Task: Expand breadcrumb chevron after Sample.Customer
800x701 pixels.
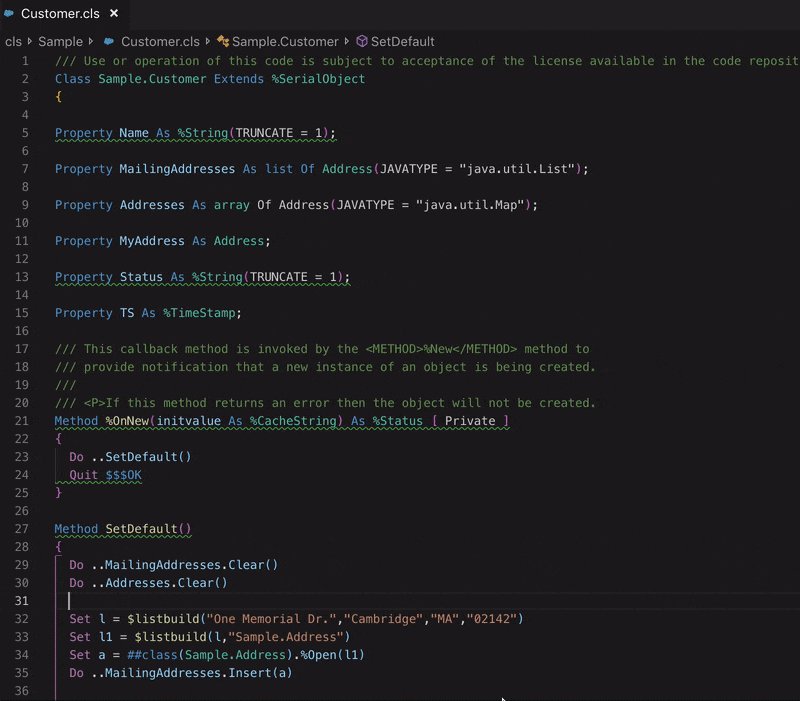Action: [346, 41]
